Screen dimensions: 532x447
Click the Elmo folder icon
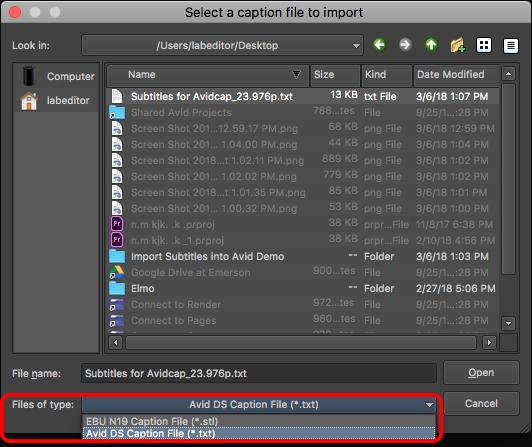point(117,288)
